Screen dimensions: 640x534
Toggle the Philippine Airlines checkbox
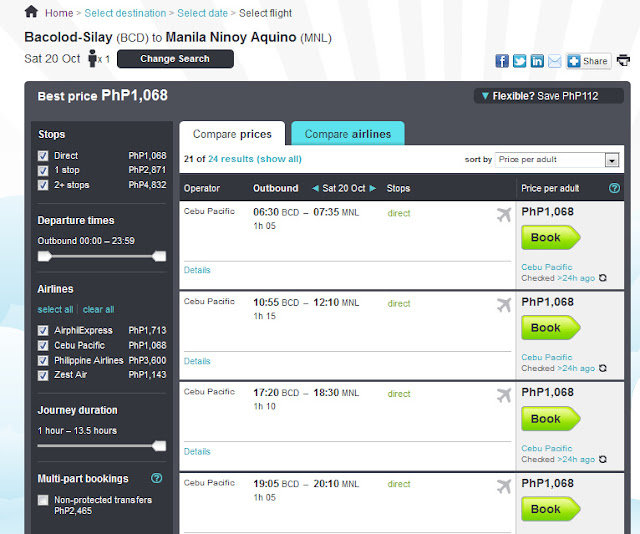[x=43, y=361]
